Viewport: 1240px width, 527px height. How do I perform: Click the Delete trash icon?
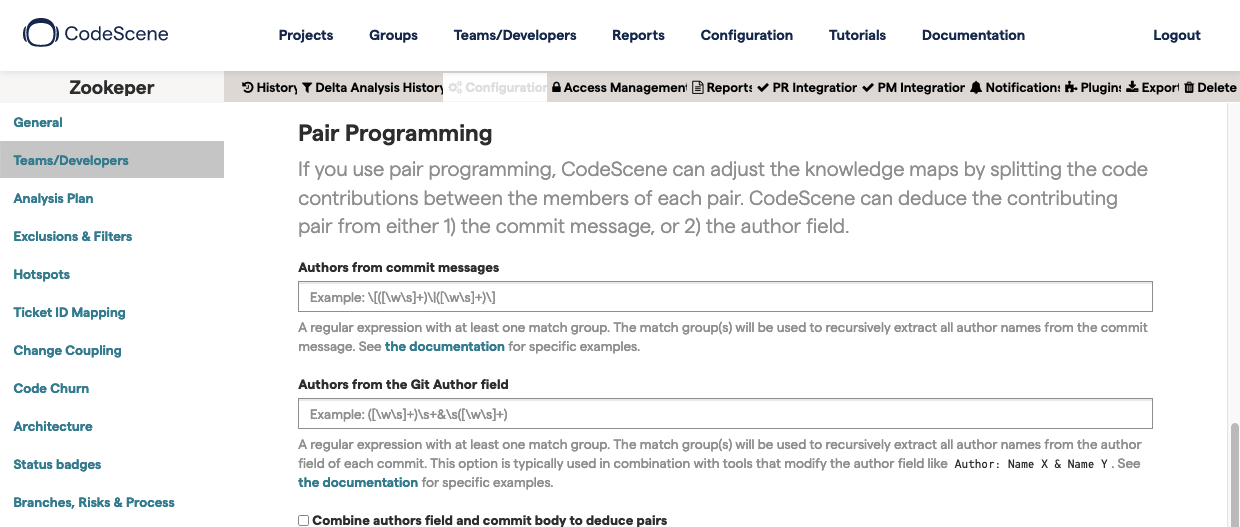click(1189, 88)
